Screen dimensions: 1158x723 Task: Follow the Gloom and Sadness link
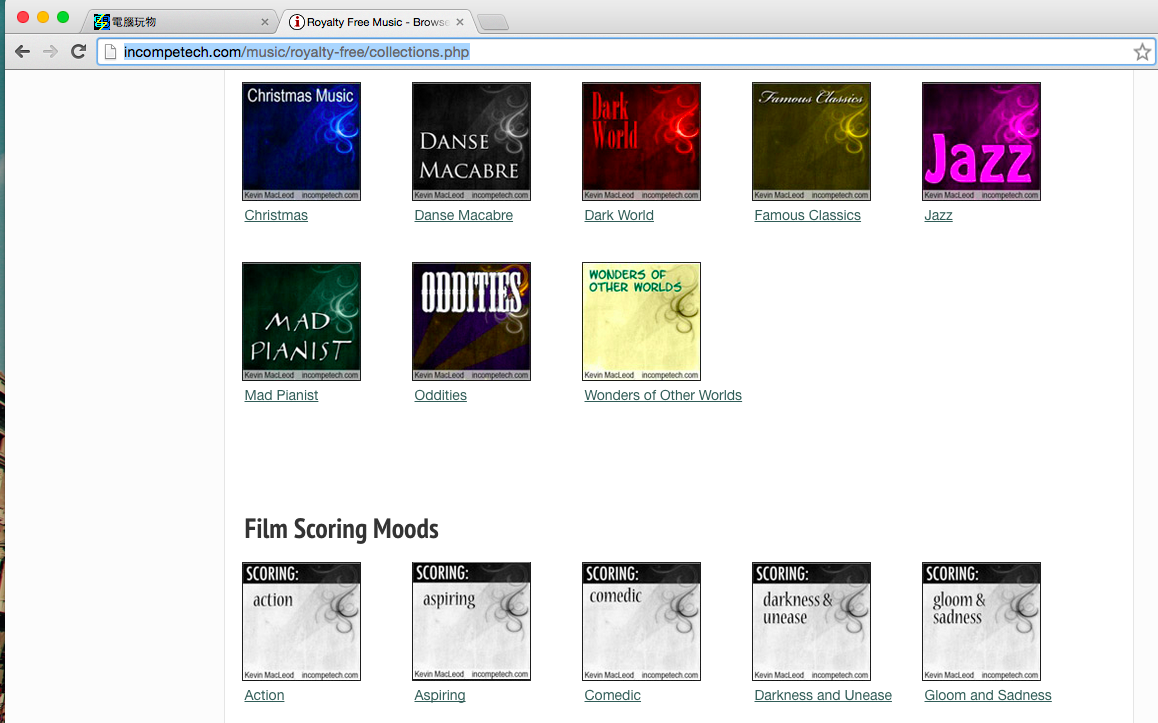(x=987, y=695)
